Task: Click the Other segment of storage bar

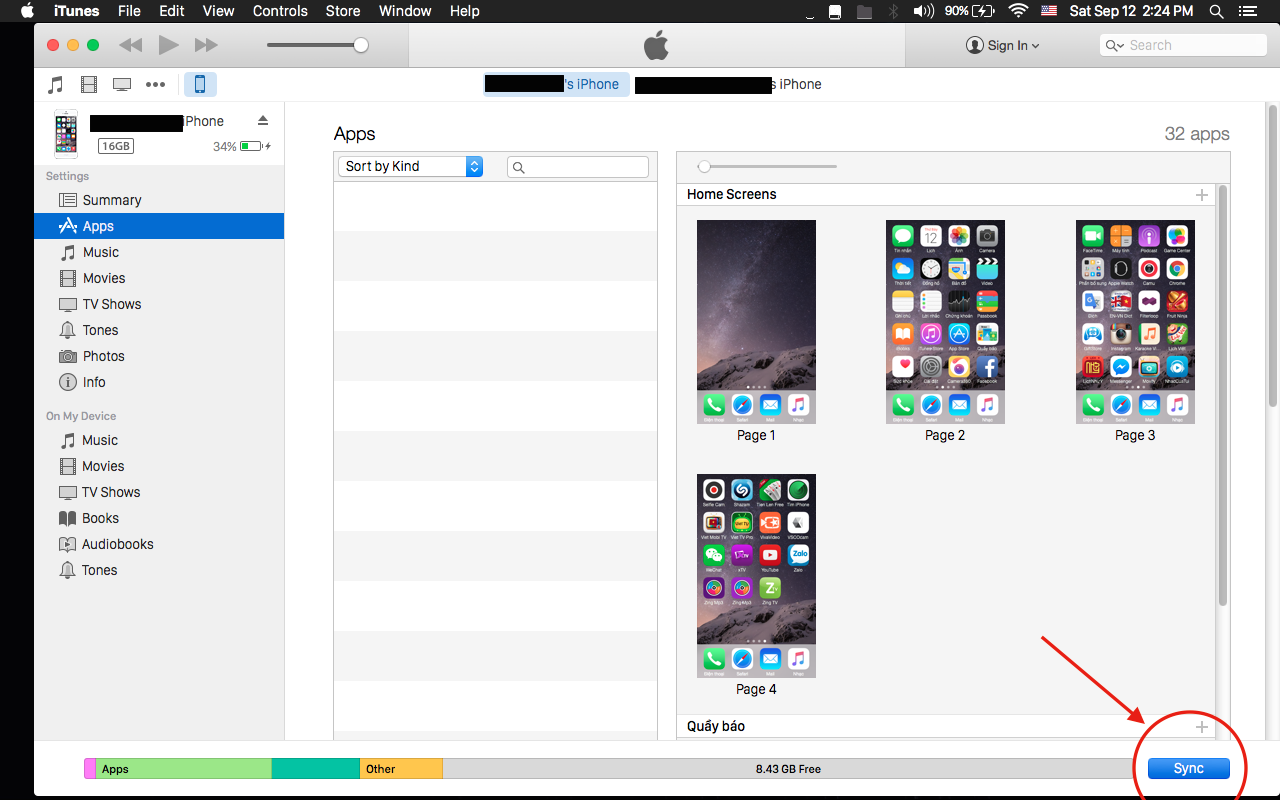Action: pos(401,769)
